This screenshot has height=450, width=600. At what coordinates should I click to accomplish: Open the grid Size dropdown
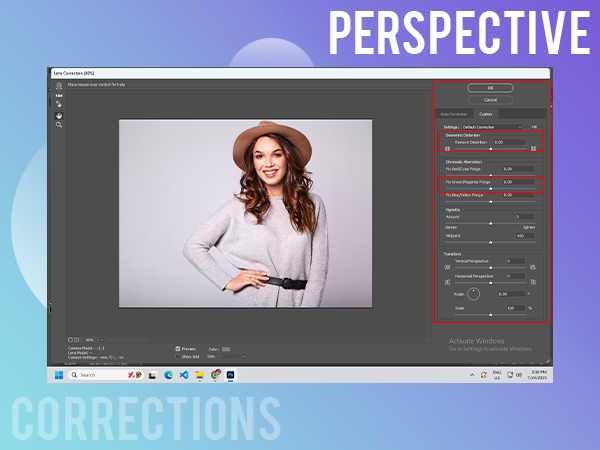tap(232, 357)
